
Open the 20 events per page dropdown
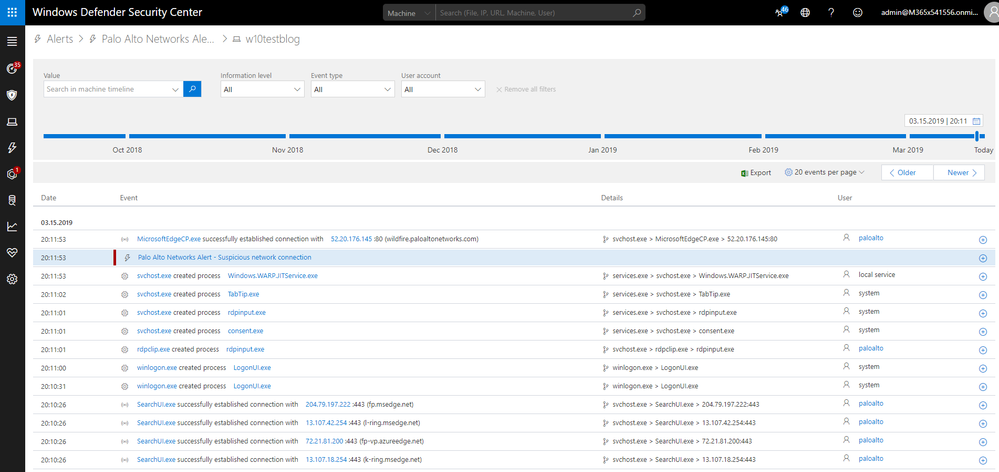click(x=824, y=172)
